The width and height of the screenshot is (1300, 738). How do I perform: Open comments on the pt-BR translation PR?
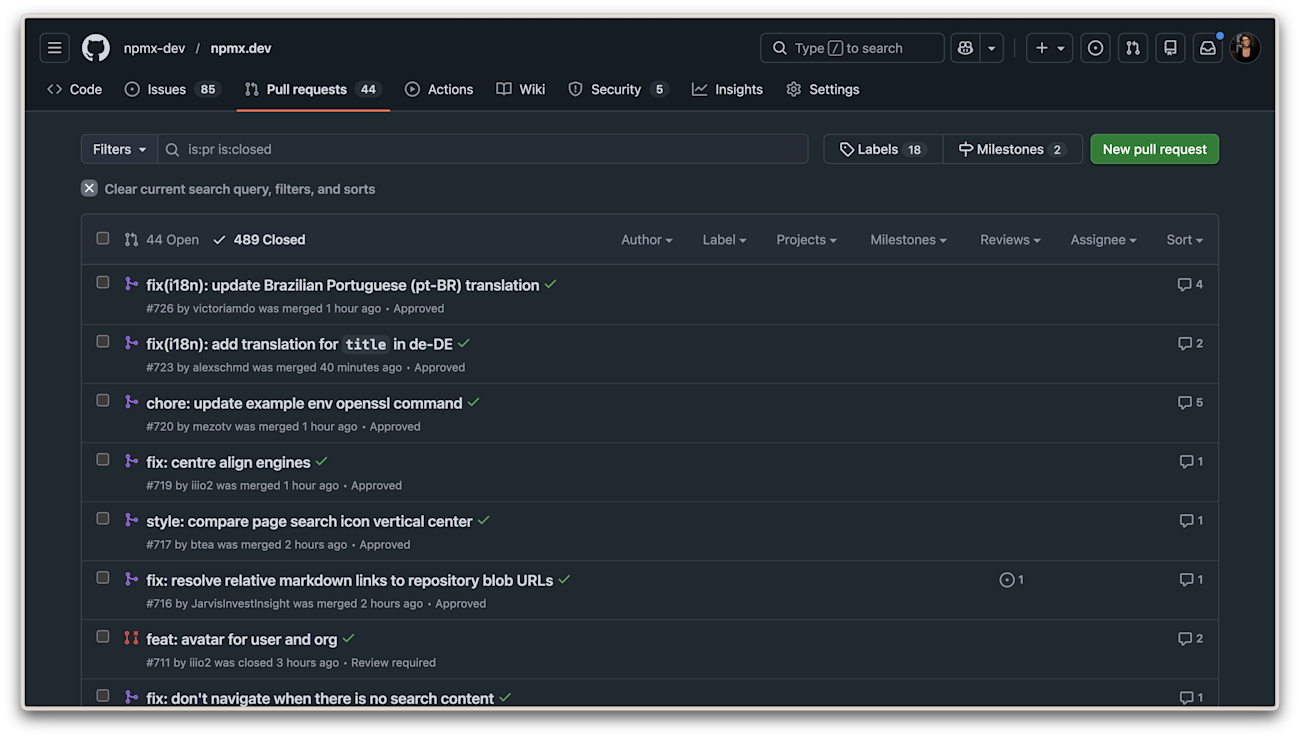click(1190, 284)
